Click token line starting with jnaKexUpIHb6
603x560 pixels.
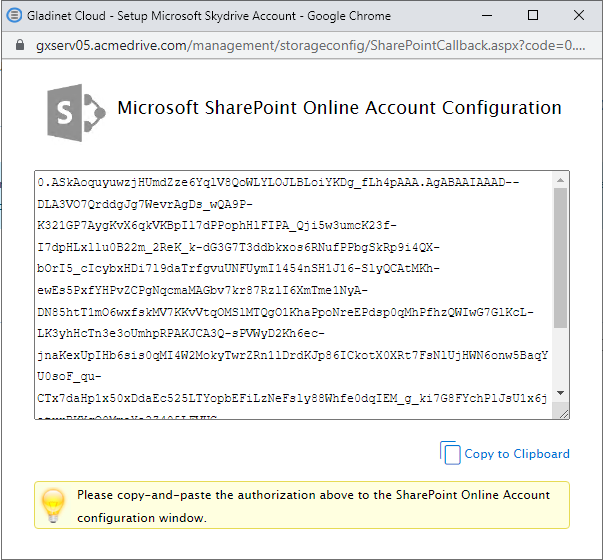[x=292, y=355]
